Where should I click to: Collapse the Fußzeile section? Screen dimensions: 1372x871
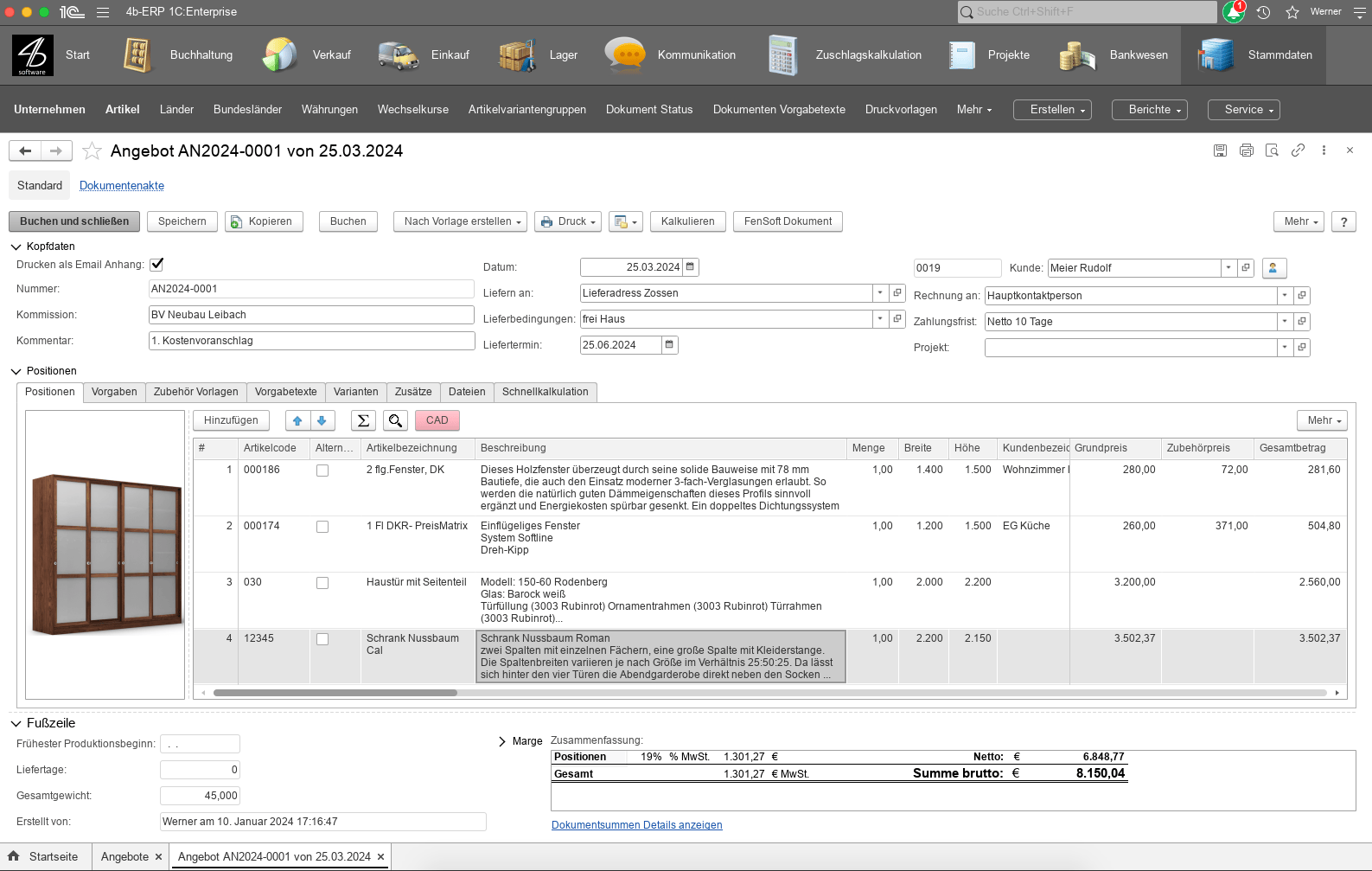point(16,723)
